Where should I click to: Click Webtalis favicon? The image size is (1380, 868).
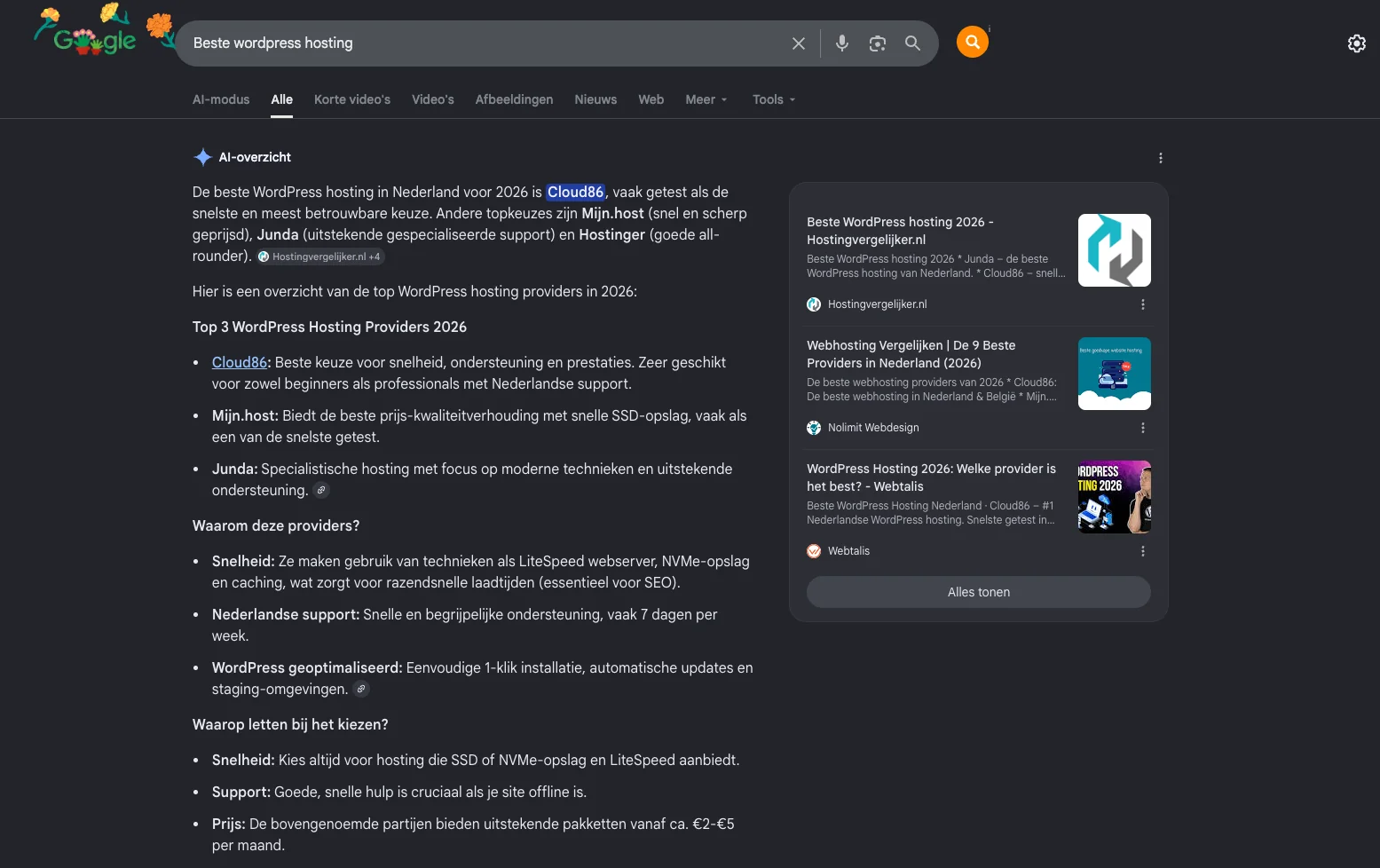(x=814, y=551)
